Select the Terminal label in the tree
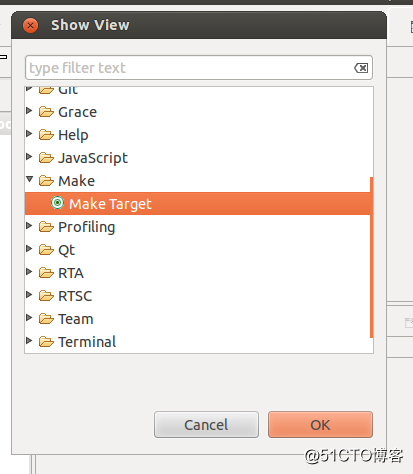This screenshot has width=413, height=474. 87,342
